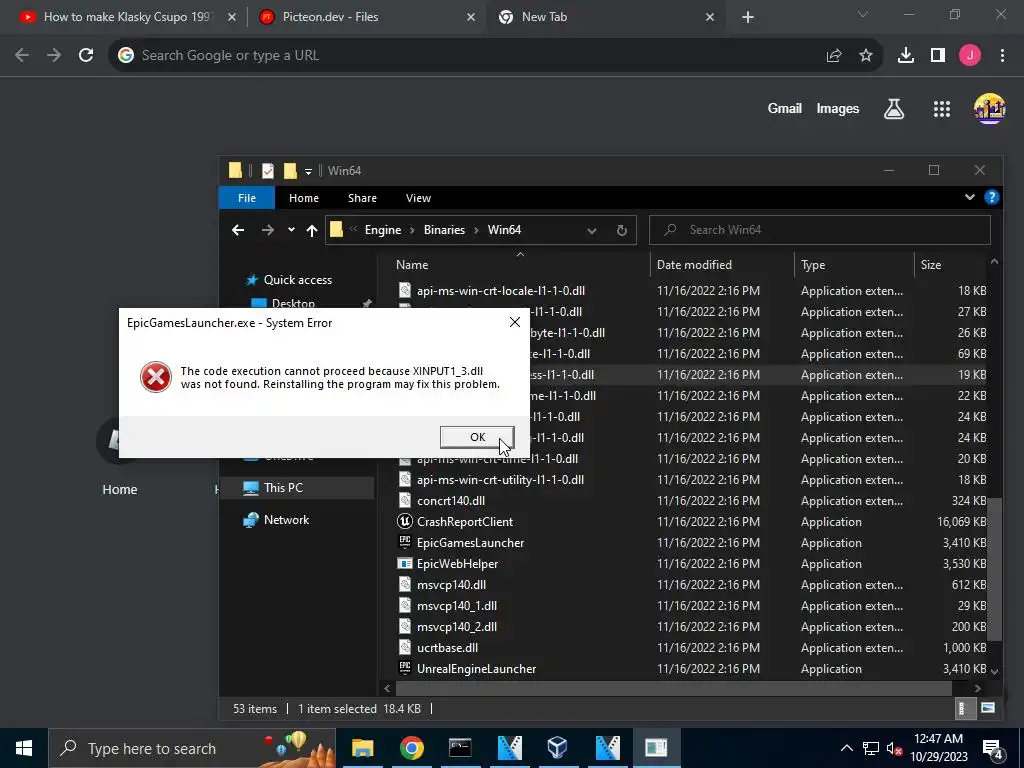Select ucrtbase.dll in the file list
1024x768 pixels.
click(x=447, y=648)
